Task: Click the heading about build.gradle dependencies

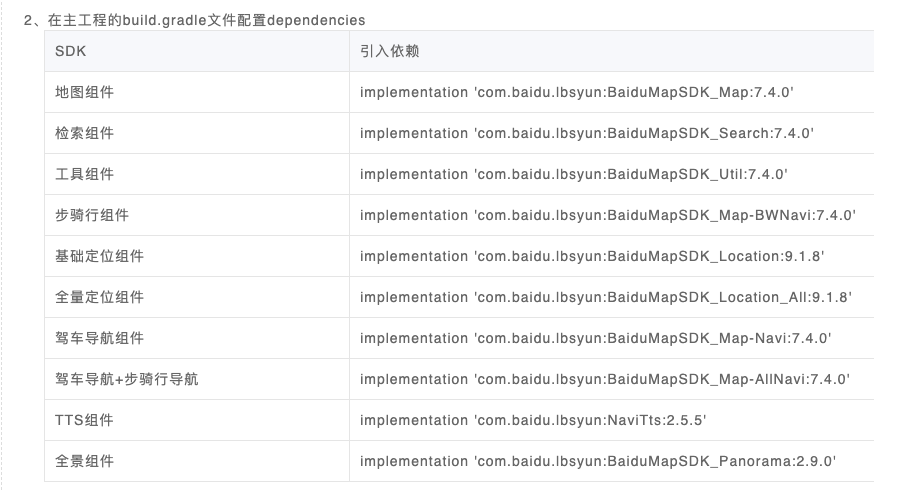Action: tap(195, 20)
